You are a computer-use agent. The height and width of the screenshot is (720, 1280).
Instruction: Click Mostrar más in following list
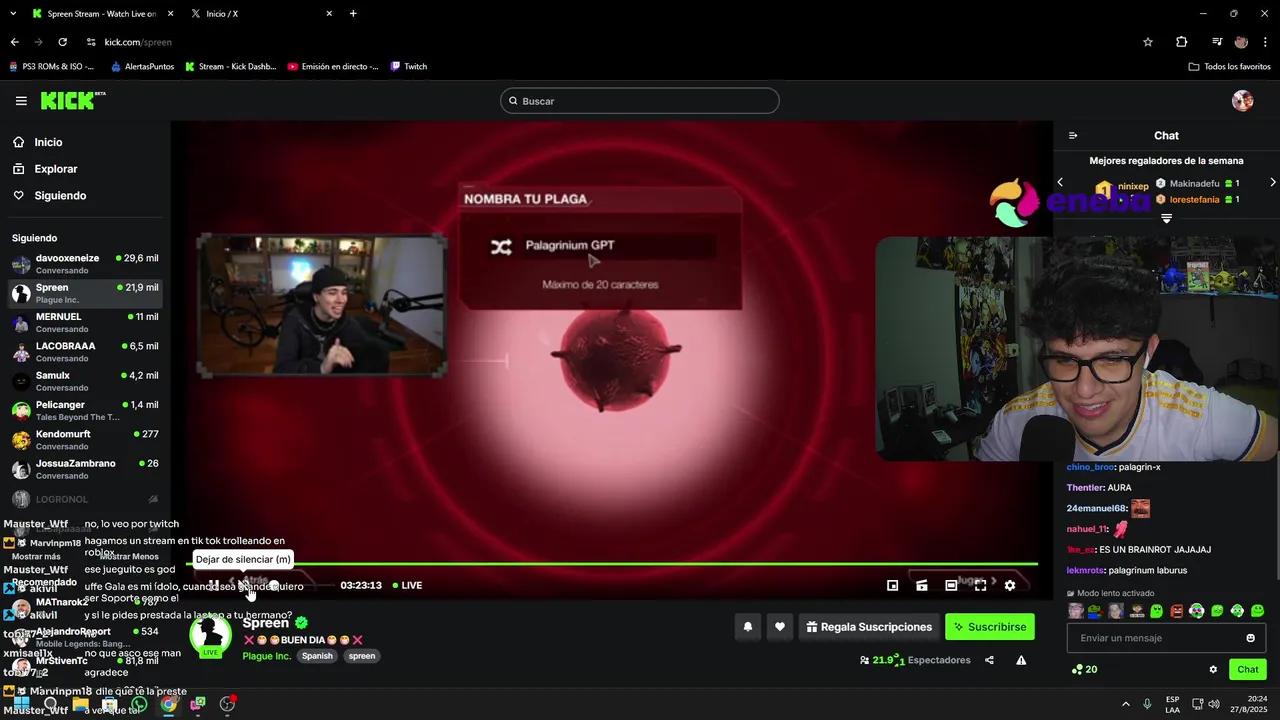pos(36,556)
